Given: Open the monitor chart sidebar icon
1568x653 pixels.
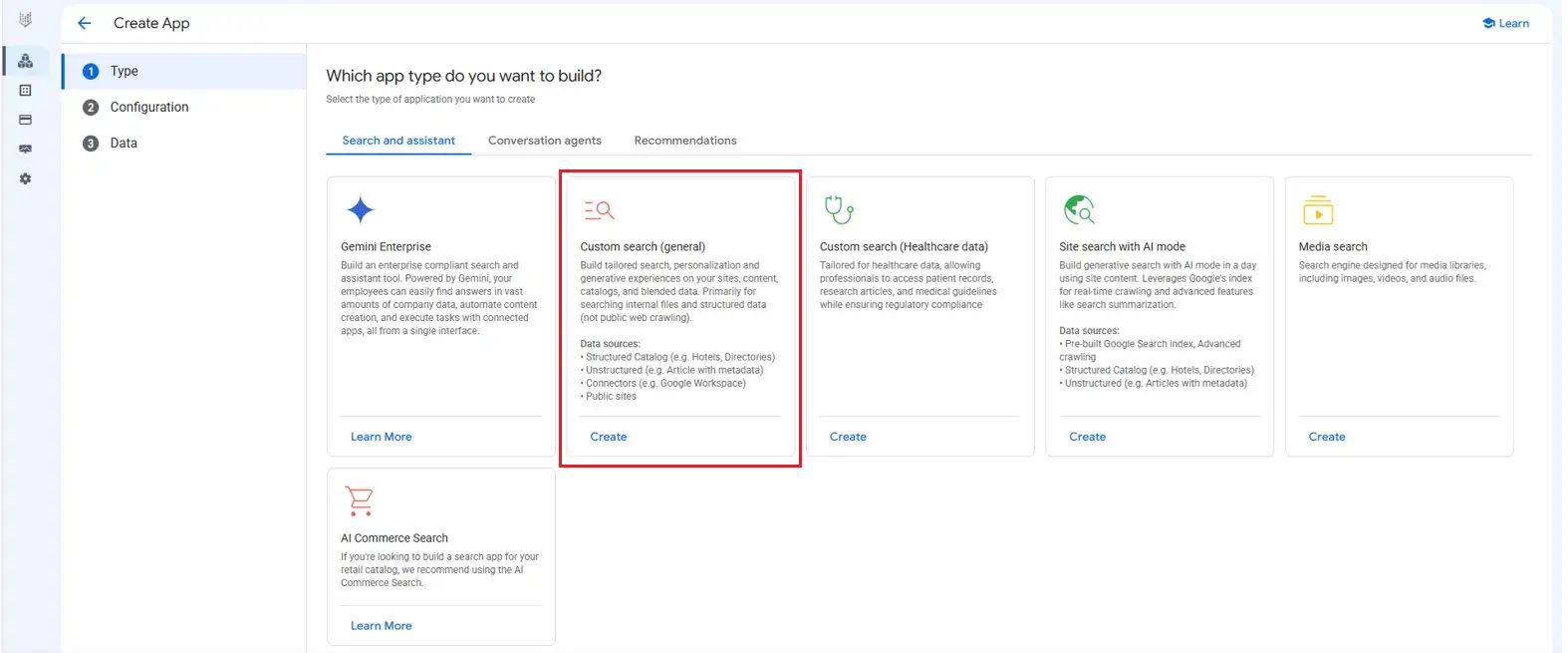Looking at the screenshot, I should pos(26,150).
